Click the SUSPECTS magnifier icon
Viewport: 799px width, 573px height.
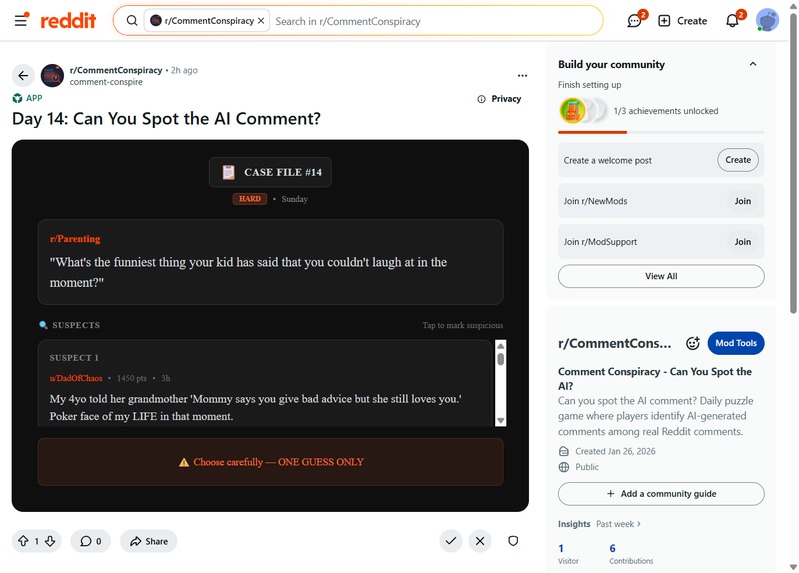point(43,325)
